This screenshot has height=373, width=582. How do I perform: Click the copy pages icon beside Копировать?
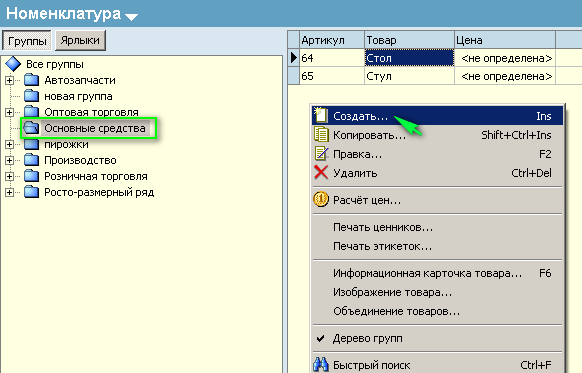[x=321, y=134]
